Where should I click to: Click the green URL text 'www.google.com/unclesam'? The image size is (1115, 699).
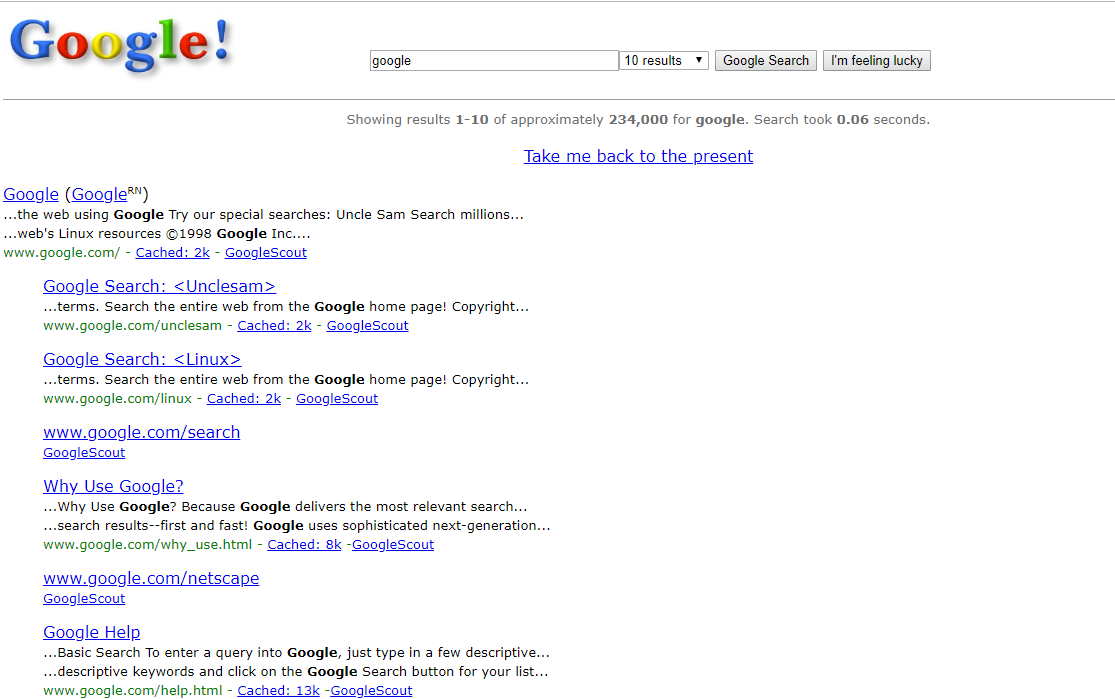point(132,326)
